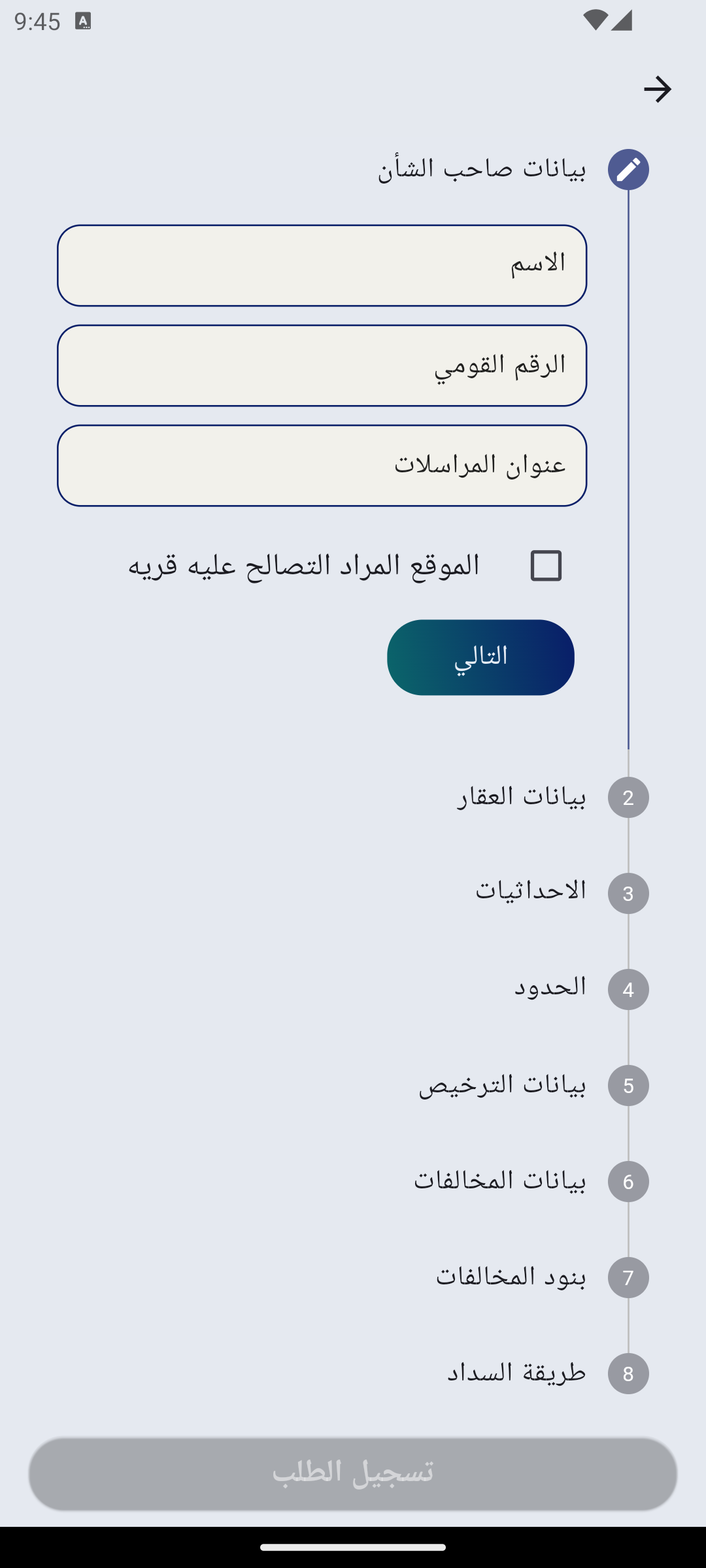Focus the الاسم name input field
This screenshot has height=1568, width=706.
coord(322,265)
